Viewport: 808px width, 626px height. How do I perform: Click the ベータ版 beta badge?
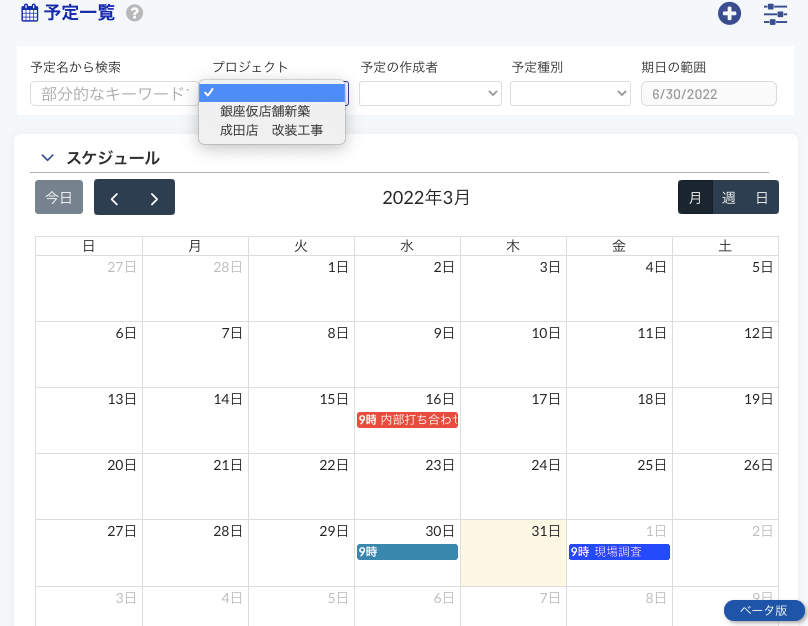[763, 610]
